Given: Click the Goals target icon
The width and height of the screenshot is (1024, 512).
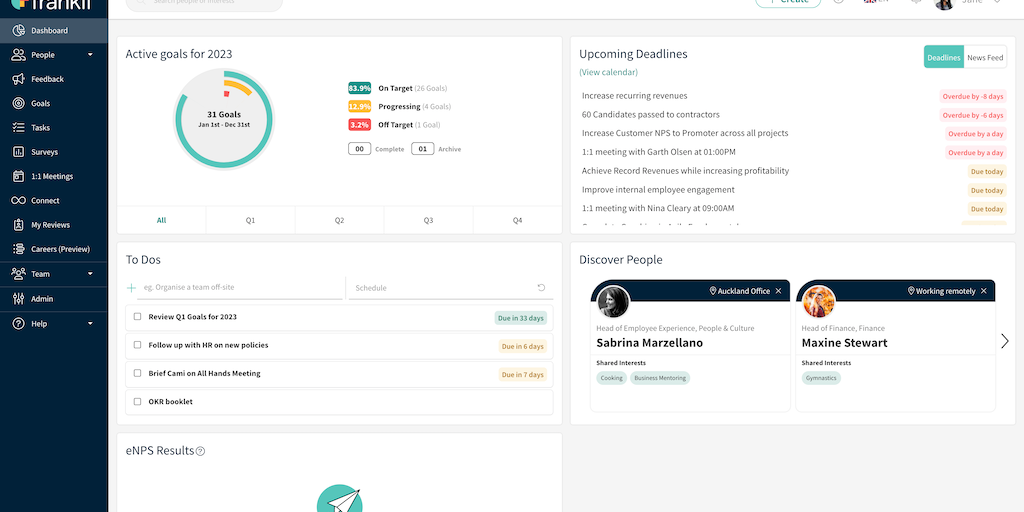Looking at the screenshot, I should 18,103.
